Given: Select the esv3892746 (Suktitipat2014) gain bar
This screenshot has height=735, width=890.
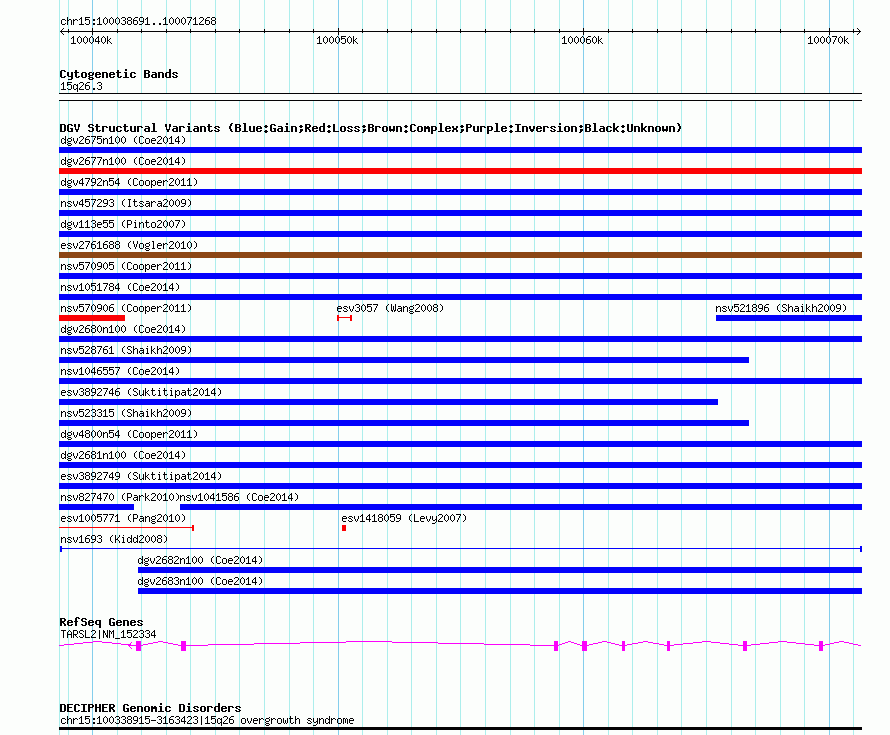Looking at the screenshot, I should click(x=388, y=402).
